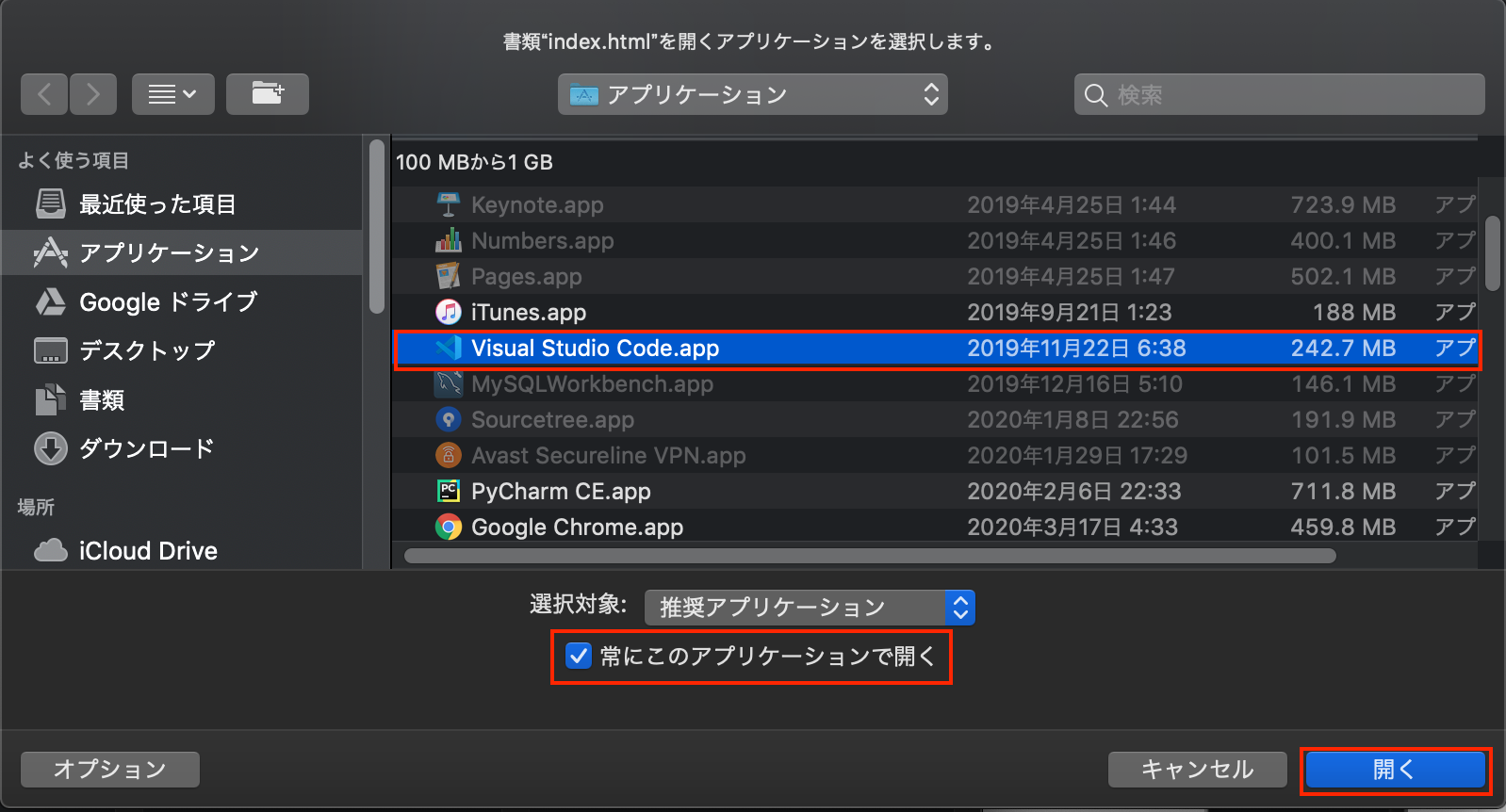Click the horizontal scrollbar of the file list
This screenshot has width=1506, height=812.
coord(870,556)
